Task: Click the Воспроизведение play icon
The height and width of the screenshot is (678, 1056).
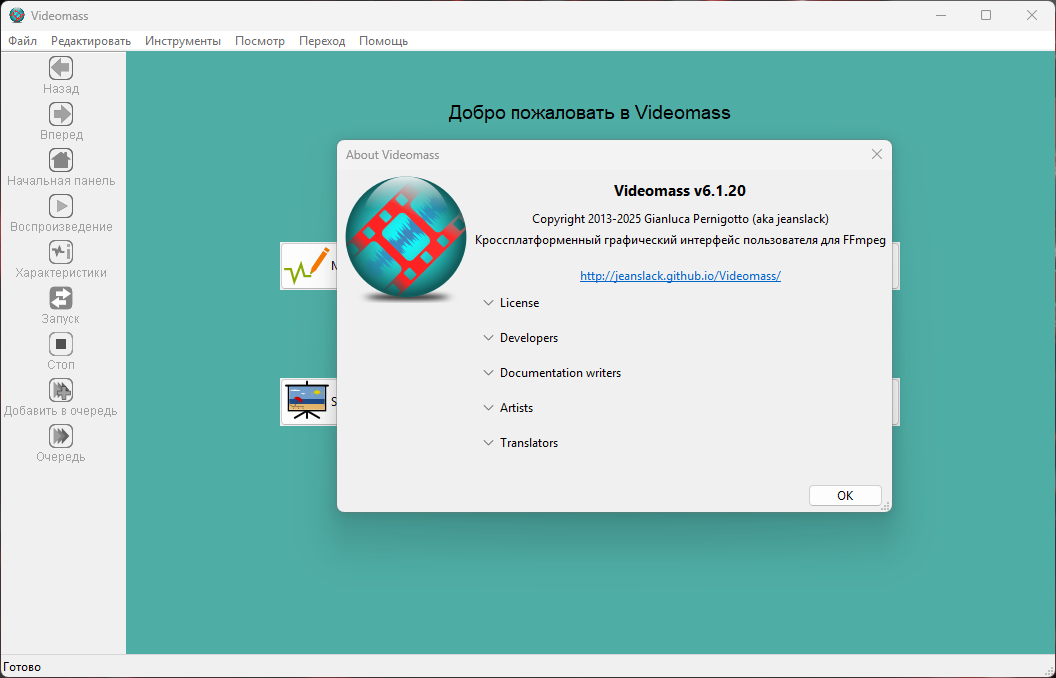Action: coord(61,206)
